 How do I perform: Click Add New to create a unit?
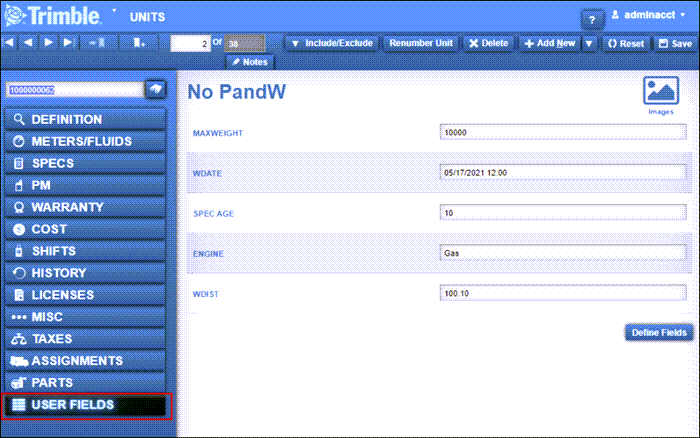[x=550, y=43]
